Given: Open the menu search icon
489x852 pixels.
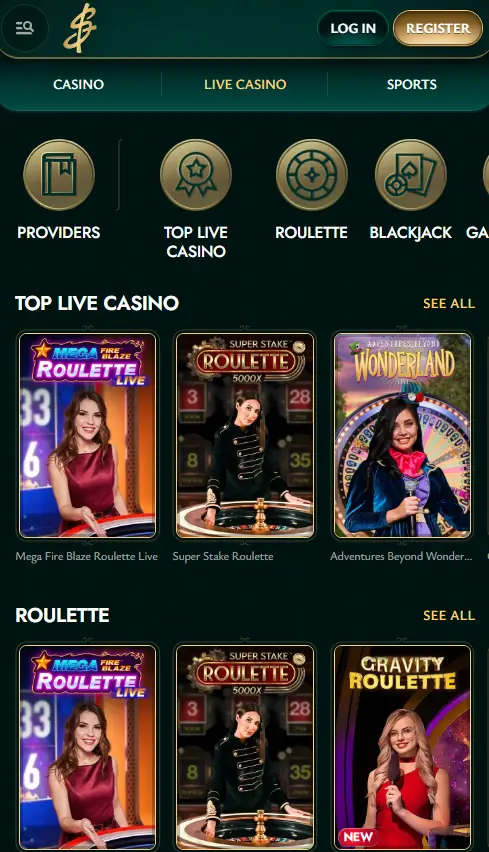Looking at the screenshot, I should click(24, 28).
